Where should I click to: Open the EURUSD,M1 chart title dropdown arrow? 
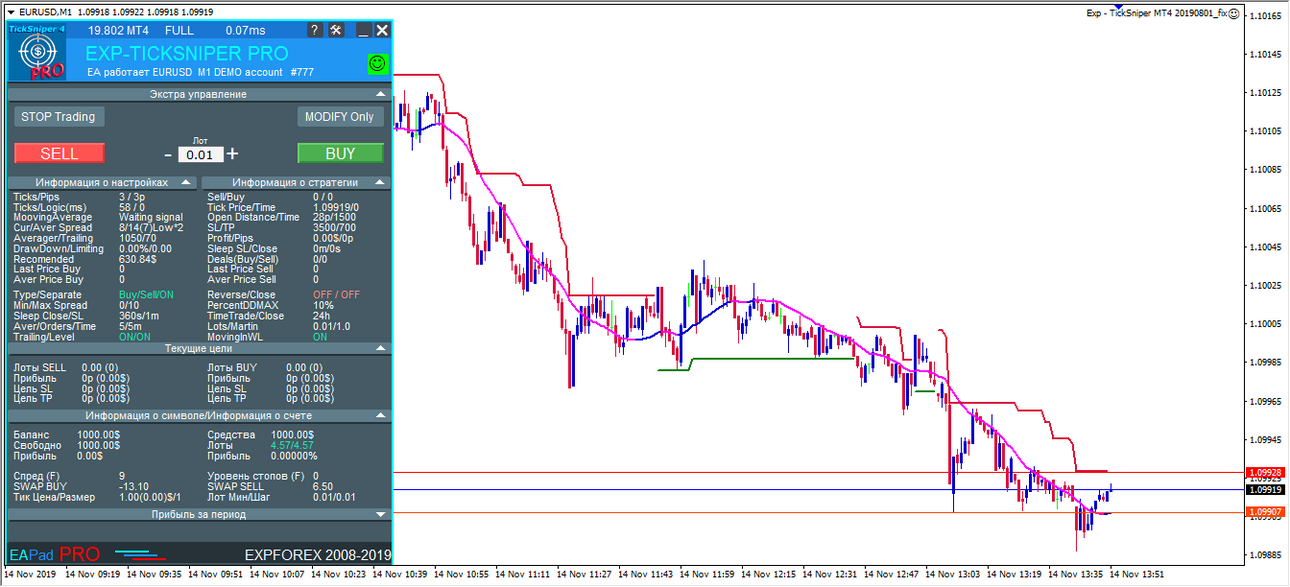tap(11, 11)
